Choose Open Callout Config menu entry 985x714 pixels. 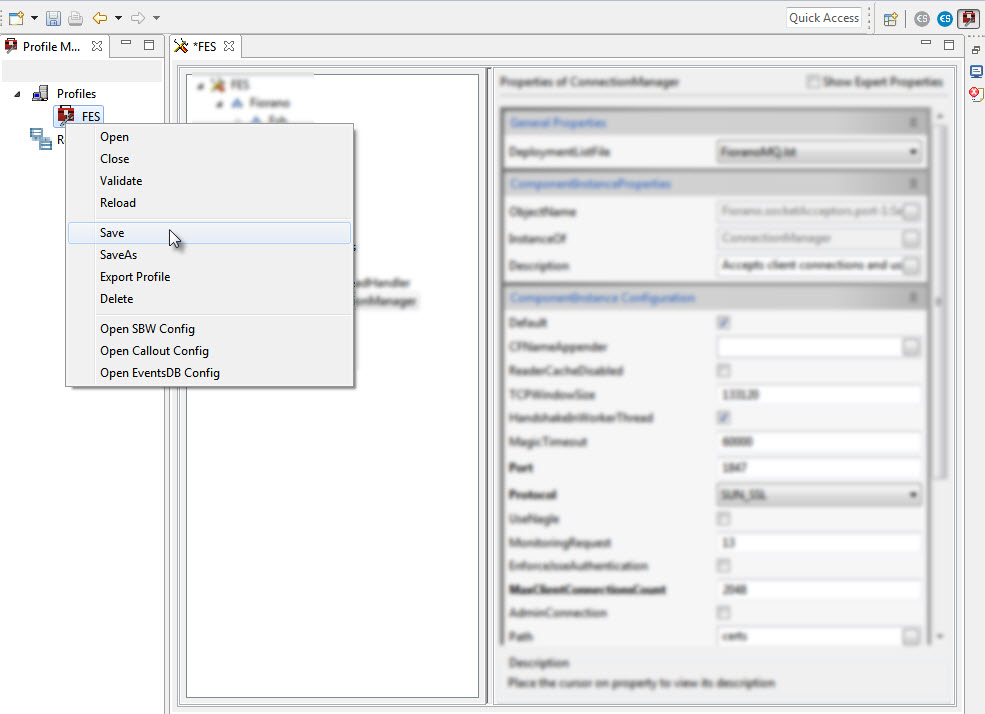pyautogui.click(x=209, y=351)
